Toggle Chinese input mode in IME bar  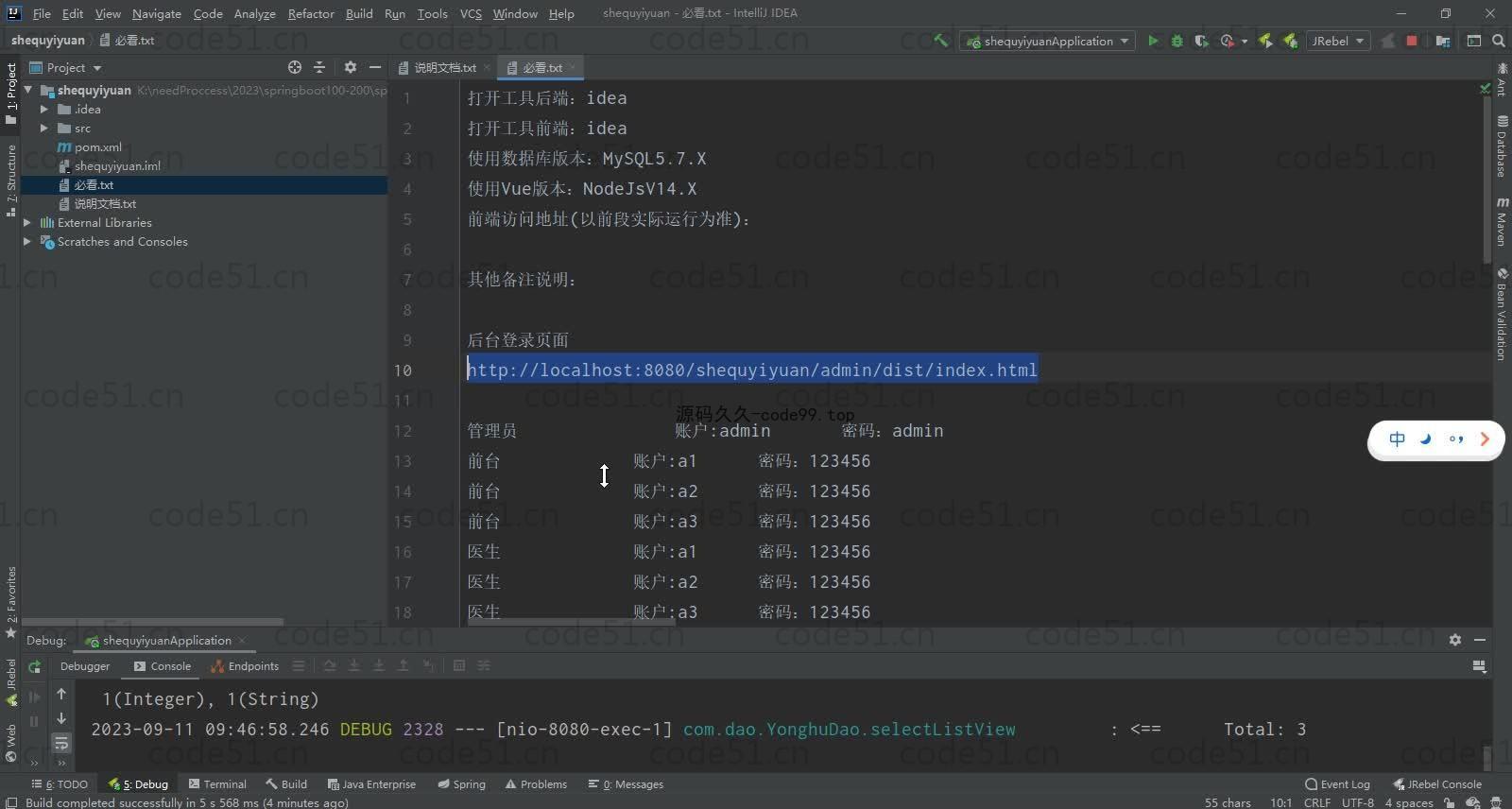pyautogui.click(x=1398, y=439)
